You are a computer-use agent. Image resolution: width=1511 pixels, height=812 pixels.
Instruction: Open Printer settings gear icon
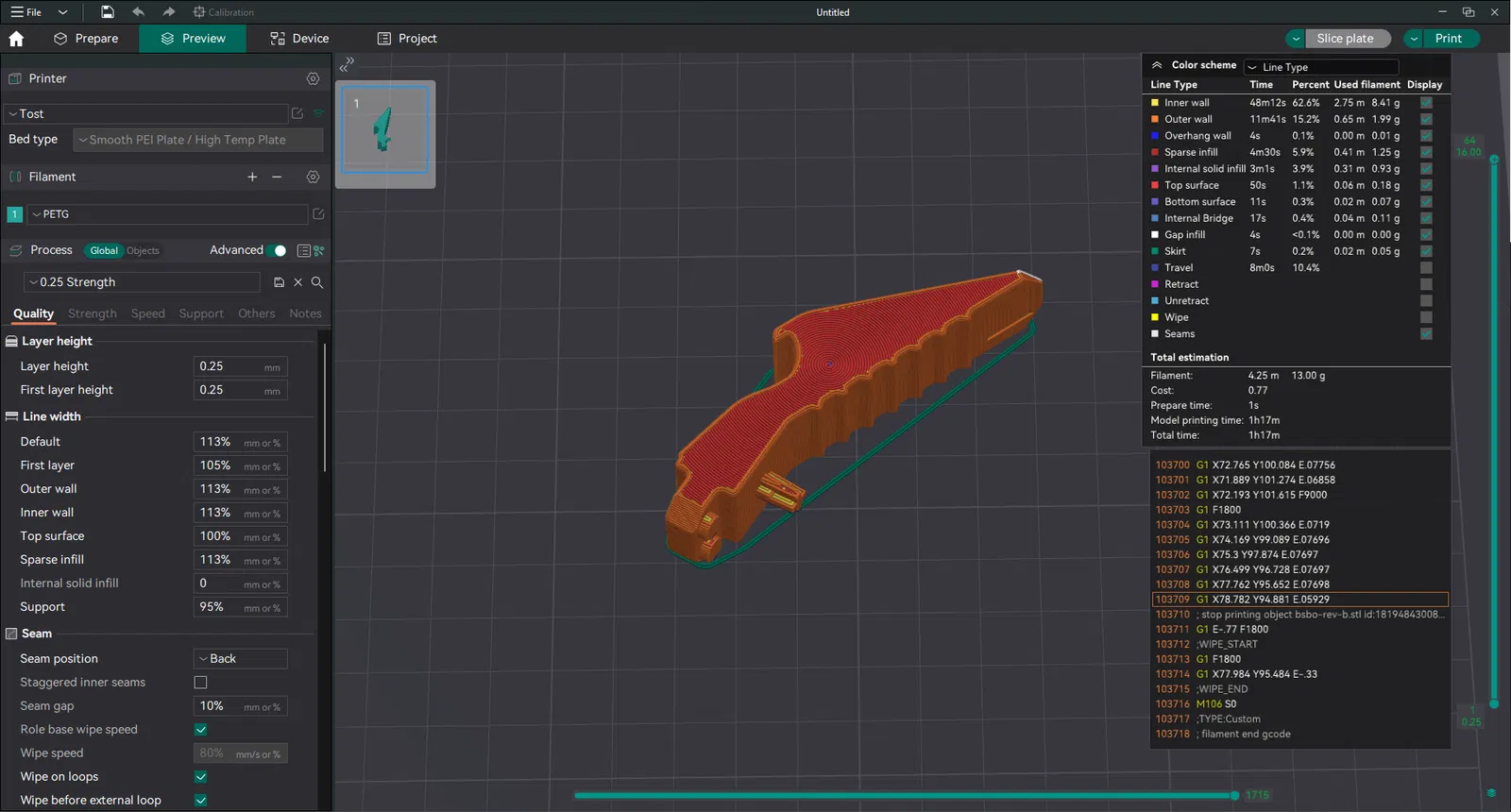pos(314,78)
